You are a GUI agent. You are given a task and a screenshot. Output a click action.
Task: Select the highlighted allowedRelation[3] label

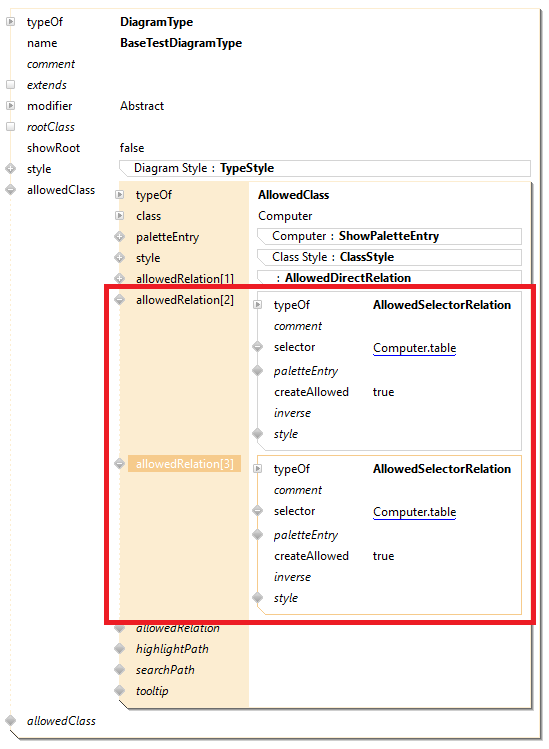[x=184, y=463]
